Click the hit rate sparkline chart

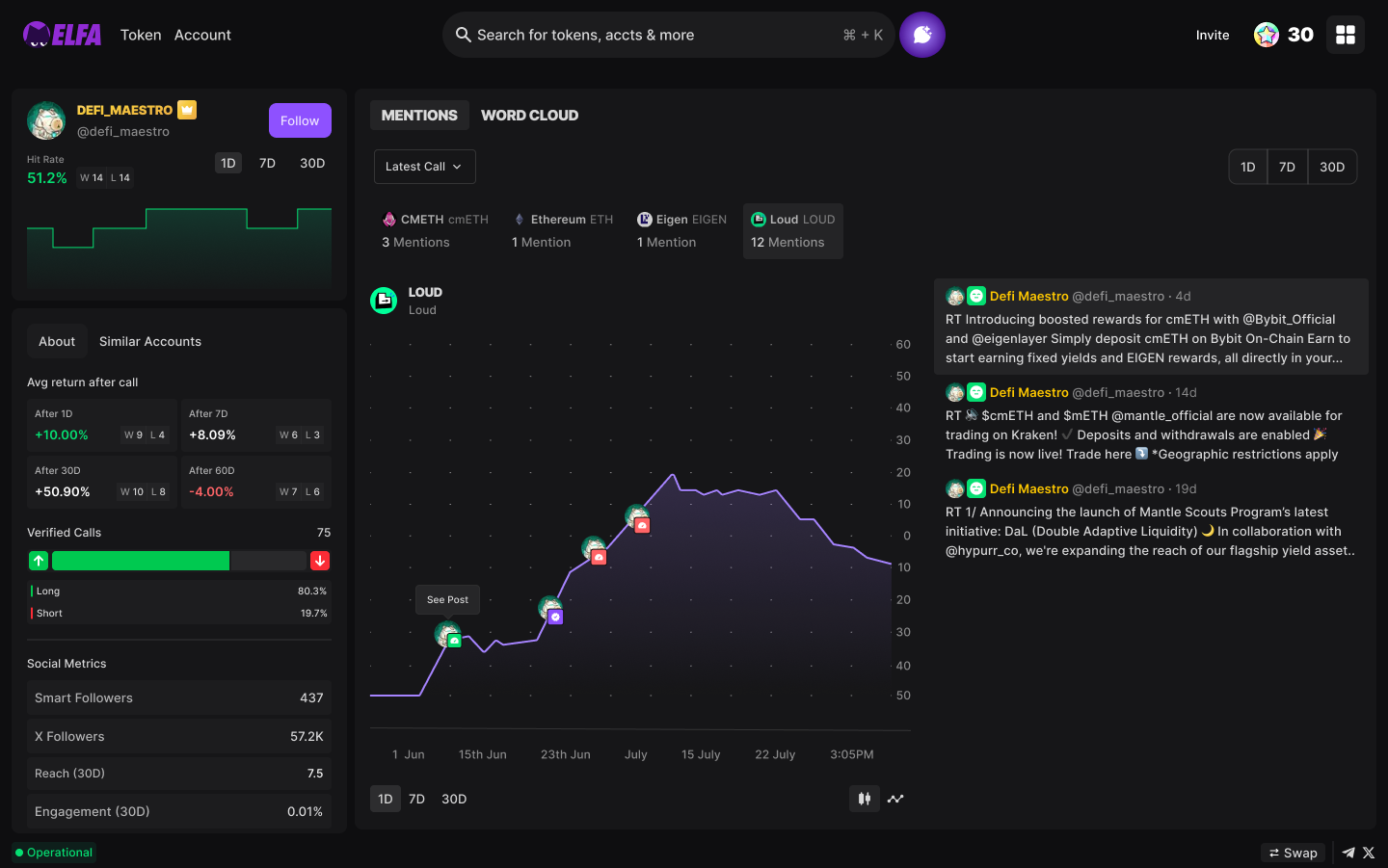pyautogui.click(x=179, y=246)
